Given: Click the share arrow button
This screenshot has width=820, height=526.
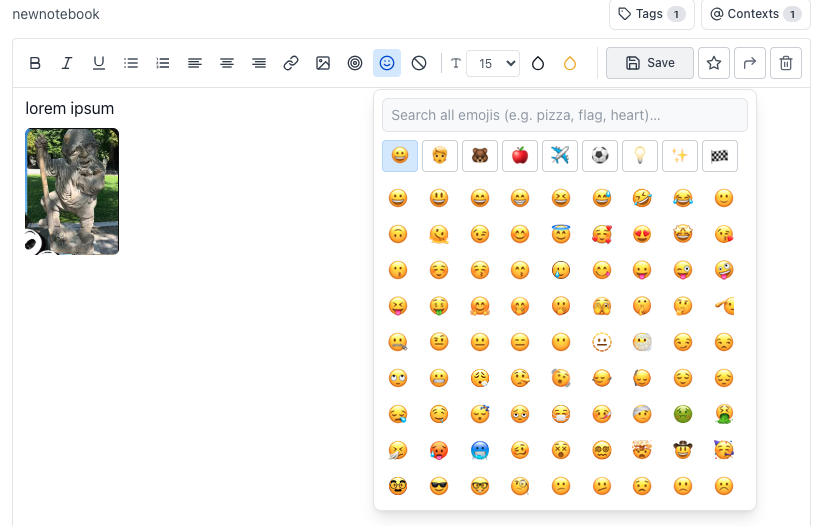Looking at the screenshot, I should pyautogui.click(x=750, y=63).
